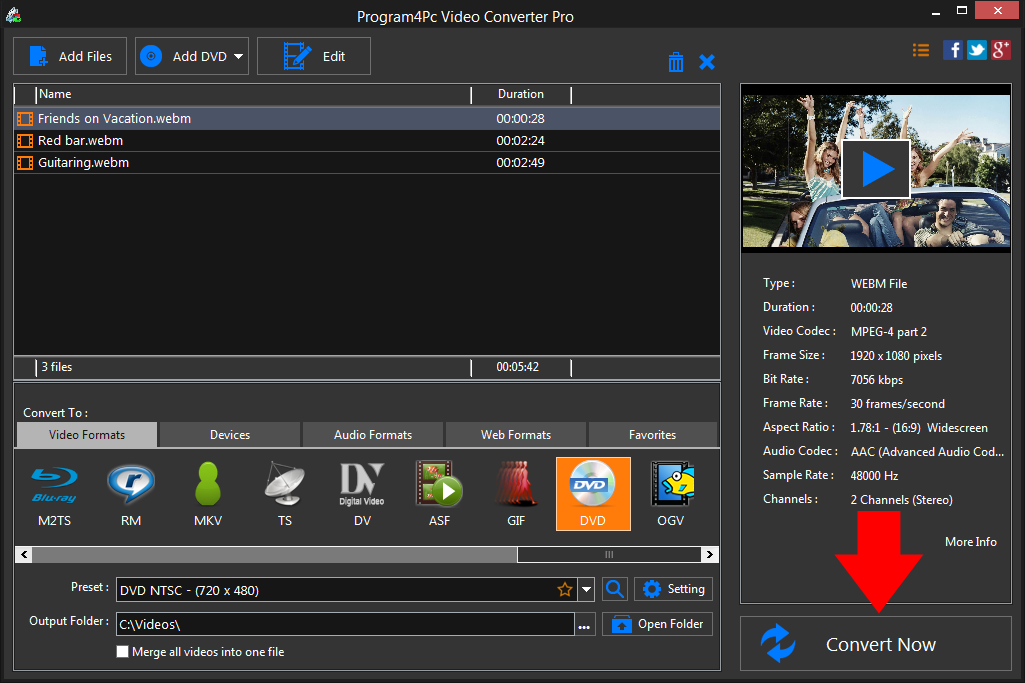Screen dimensions: 1025x683
Task: Enable Merge all videos into one file
Action: pos(122,651)
